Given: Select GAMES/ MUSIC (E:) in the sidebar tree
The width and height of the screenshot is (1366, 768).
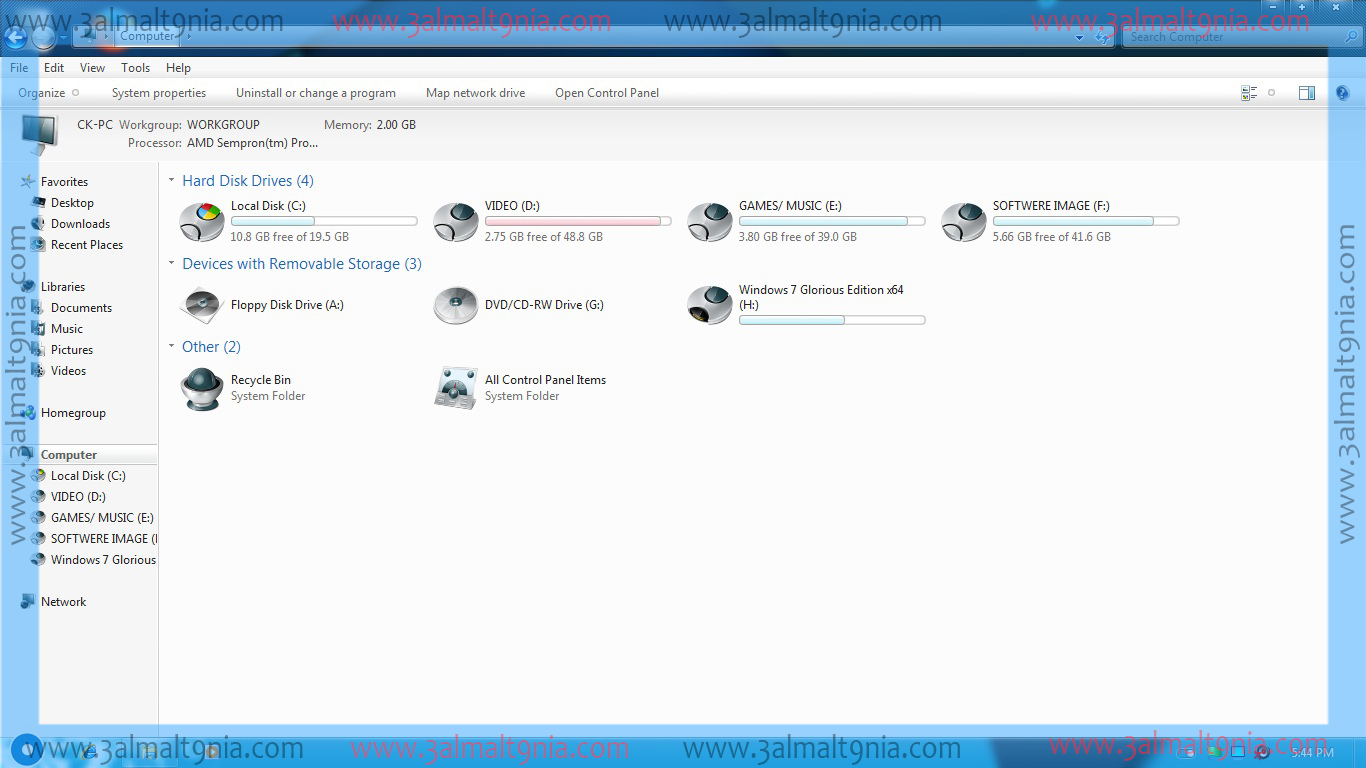Looking at the screenshot, I should [102, 518].
